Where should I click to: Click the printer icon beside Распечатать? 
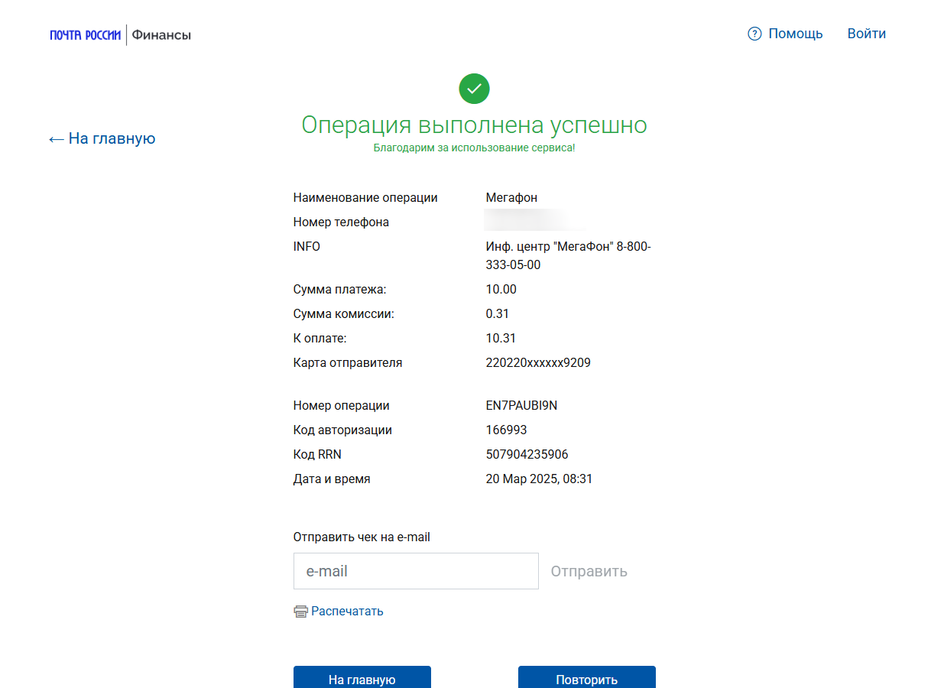[300, 612]
